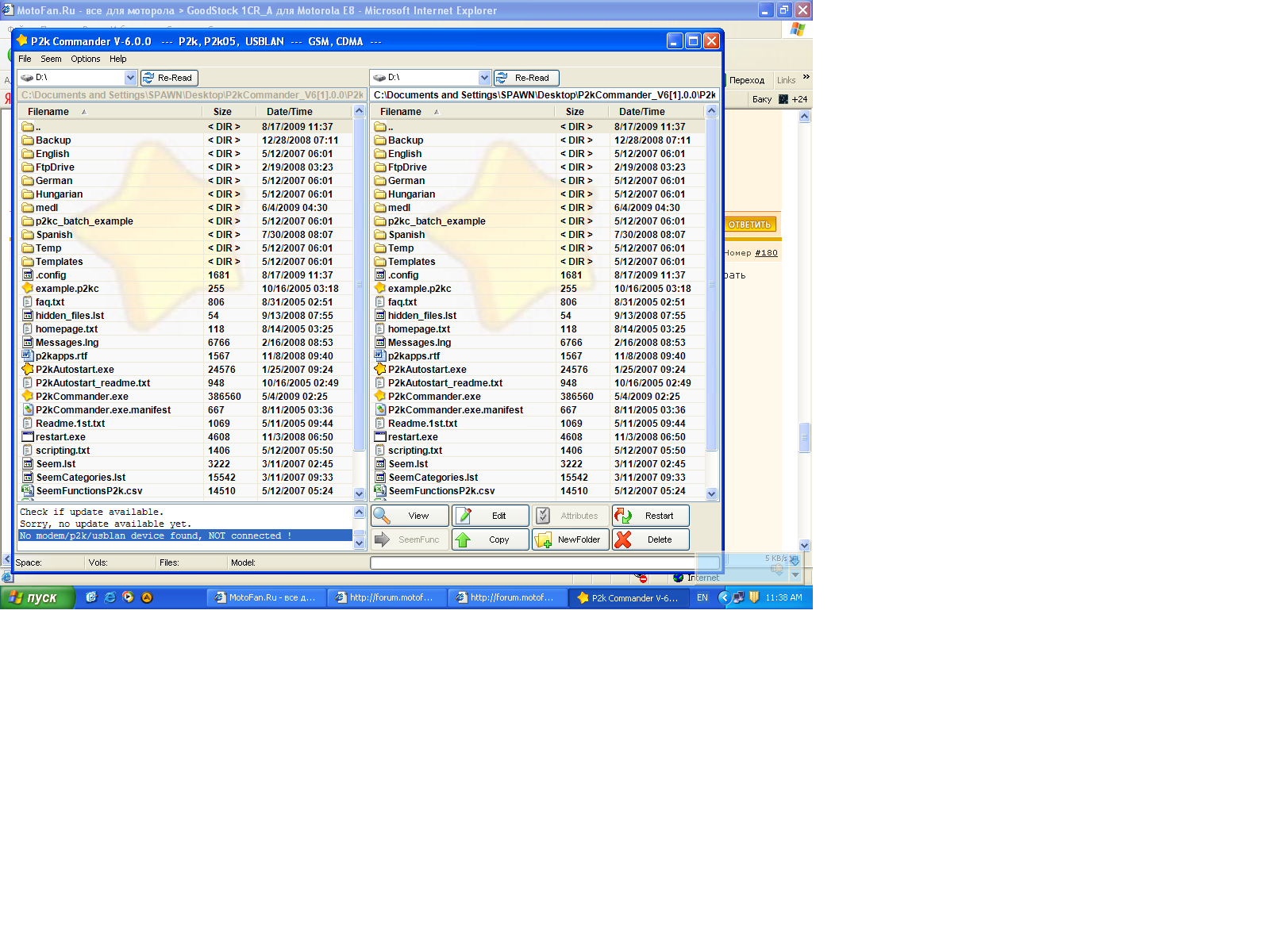This screenshot has height=952, width=1270.
Task: Select SeemFunctionsP2k.csv icon in left panel
Action: (28, 491)
